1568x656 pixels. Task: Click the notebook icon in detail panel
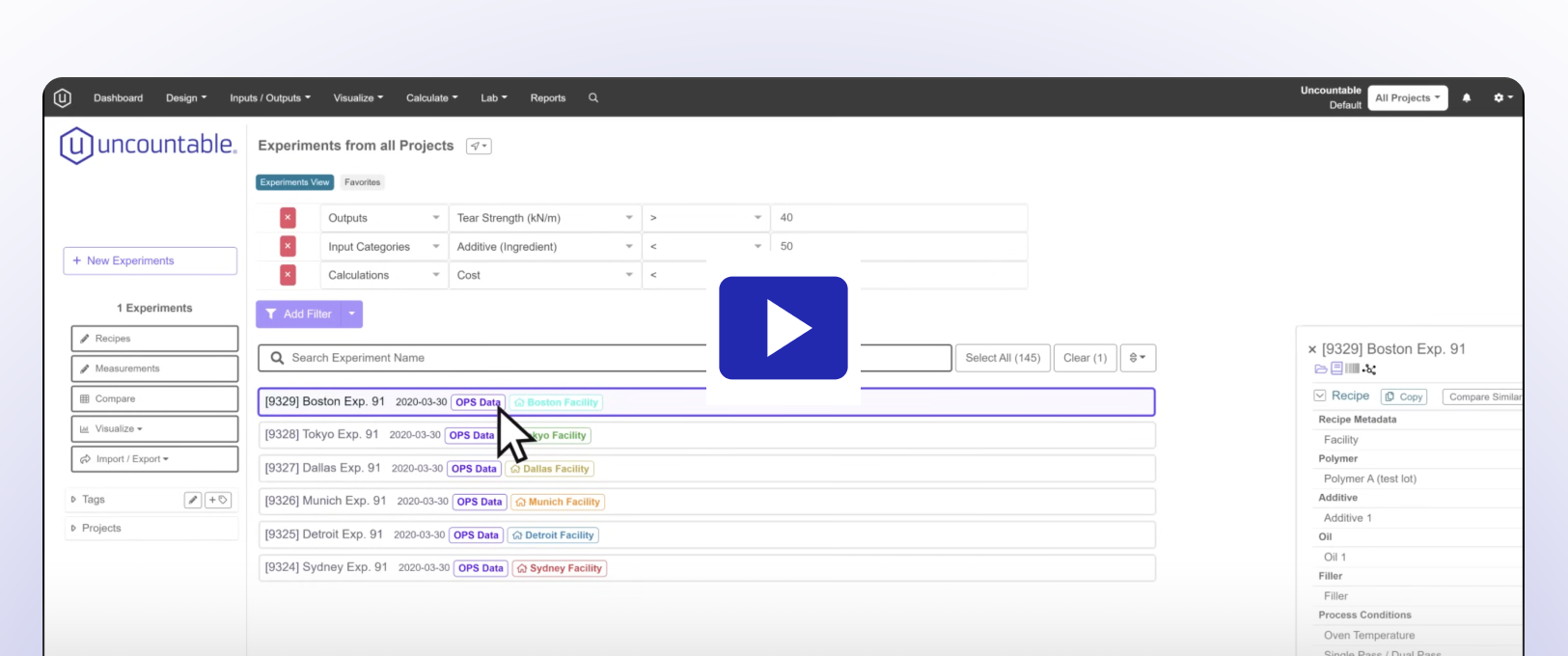click(1336, 369)
